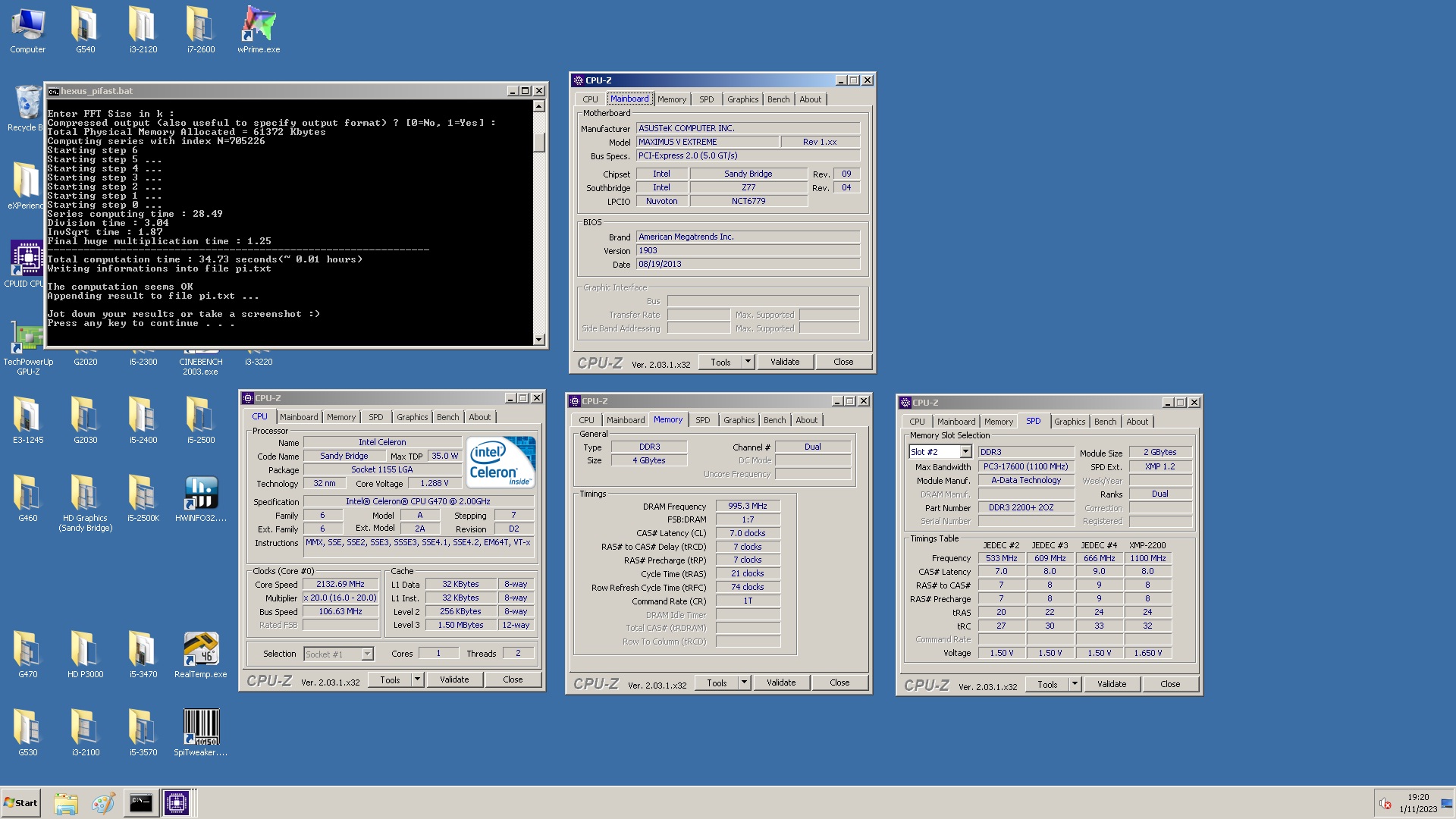
Task: Switch to command prompt taskbar button
Action: [x=140, y=803]
